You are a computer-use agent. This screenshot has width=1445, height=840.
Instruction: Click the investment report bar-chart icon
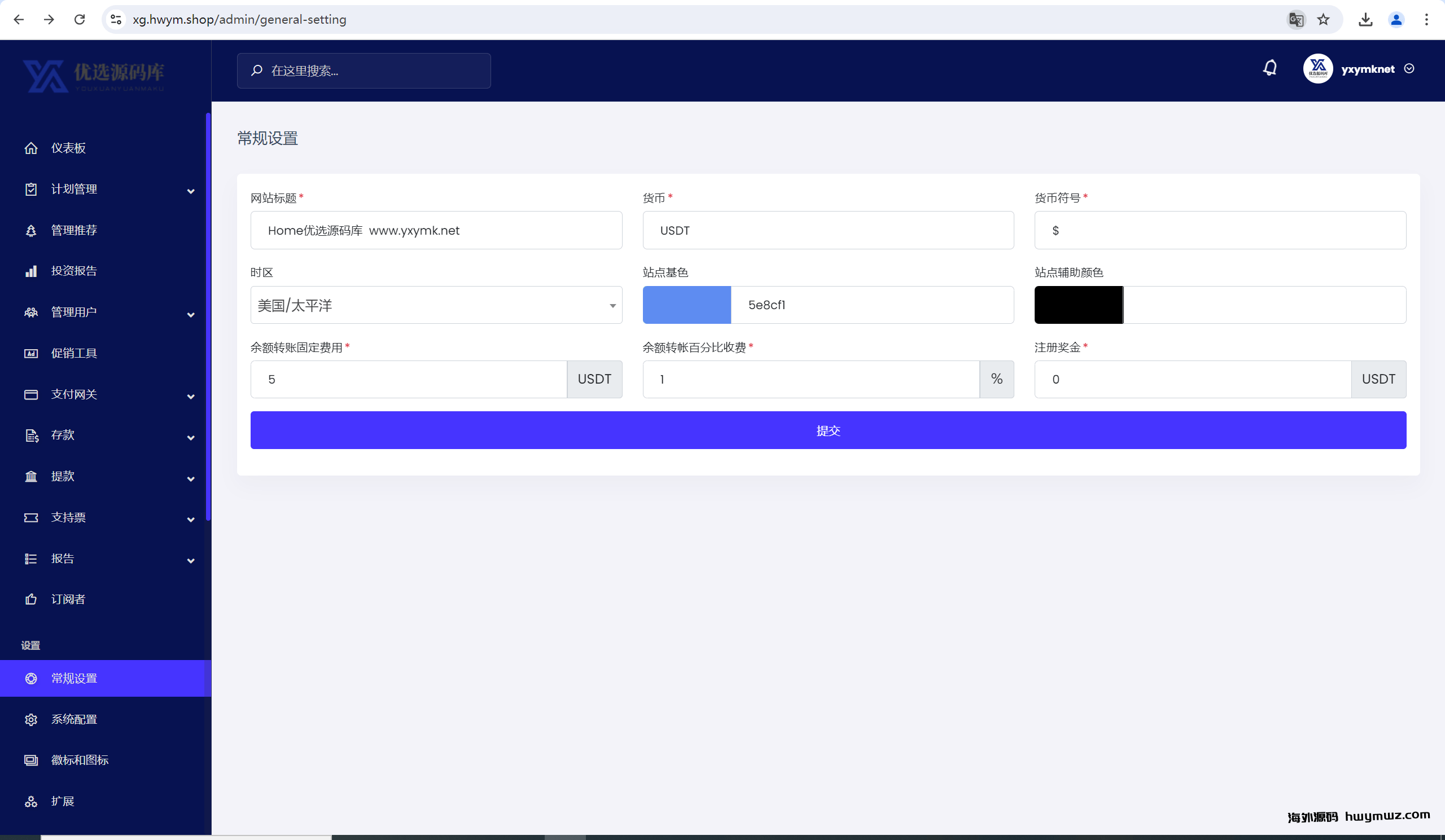[31, 271]
